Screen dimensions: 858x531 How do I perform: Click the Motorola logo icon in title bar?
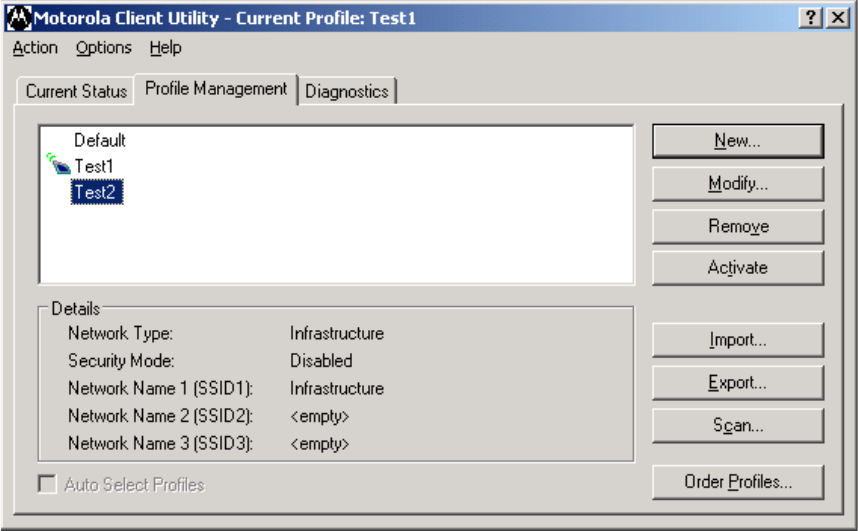[19, 18]
